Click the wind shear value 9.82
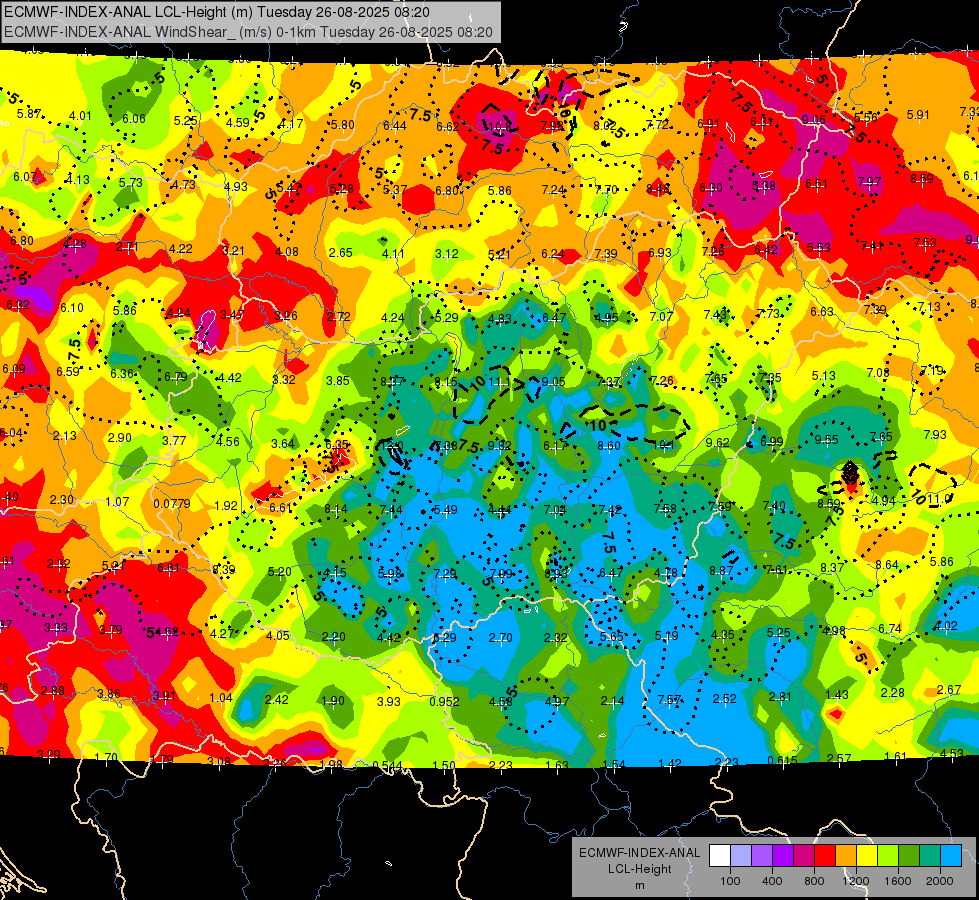979x900 pixels. [499, 445]
